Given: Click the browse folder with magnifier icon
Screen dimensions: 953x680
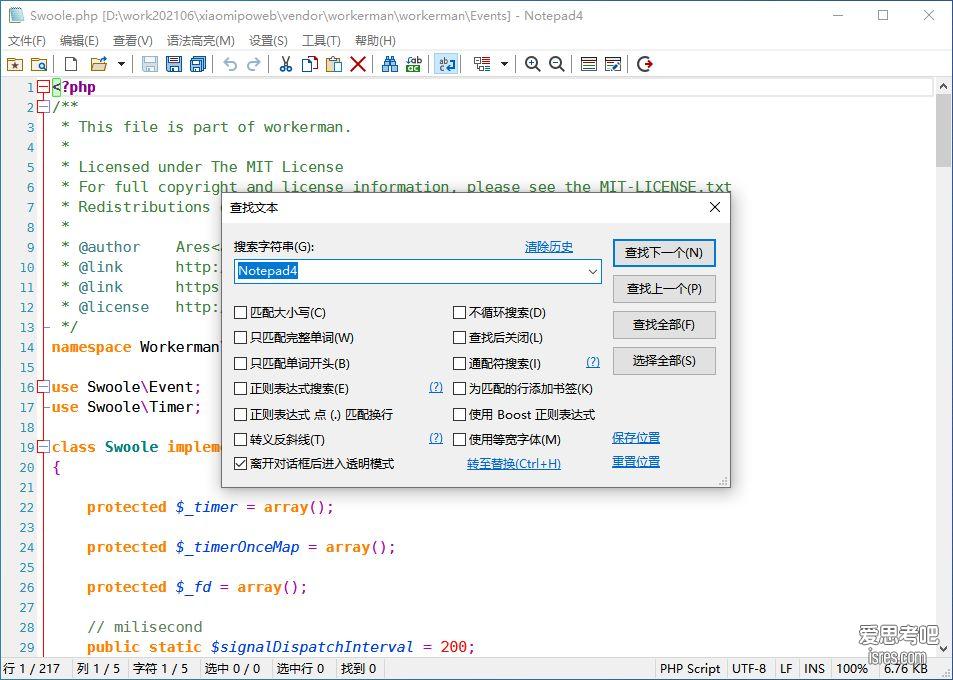Looking at the screenshot, I should click(39, 64).
